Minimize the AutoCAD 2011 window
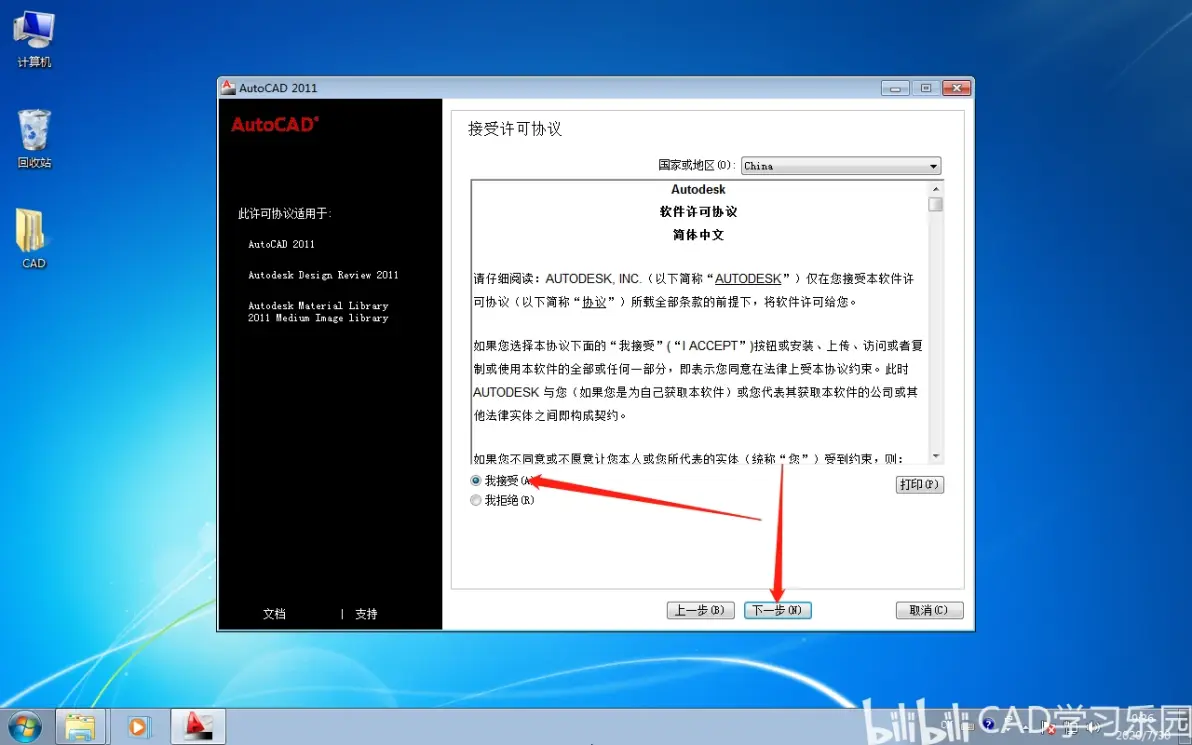Screen dimensions: 1192x745 coord(895,88)
